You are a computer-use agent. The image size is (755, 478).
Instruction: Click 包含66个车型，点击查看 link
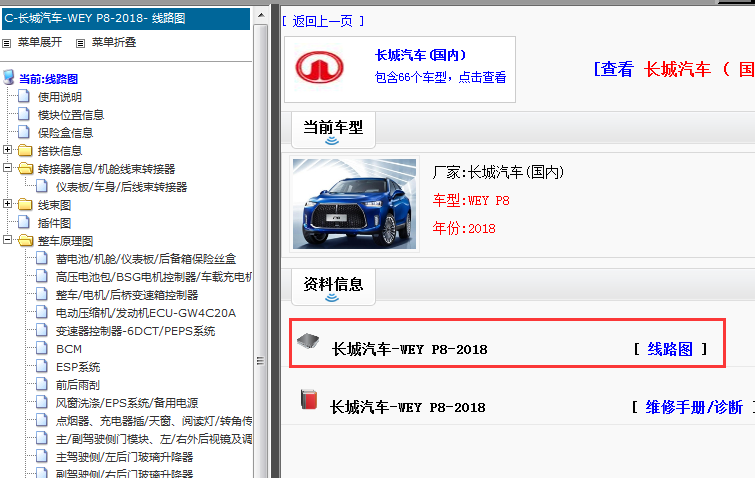coord(440,78)
